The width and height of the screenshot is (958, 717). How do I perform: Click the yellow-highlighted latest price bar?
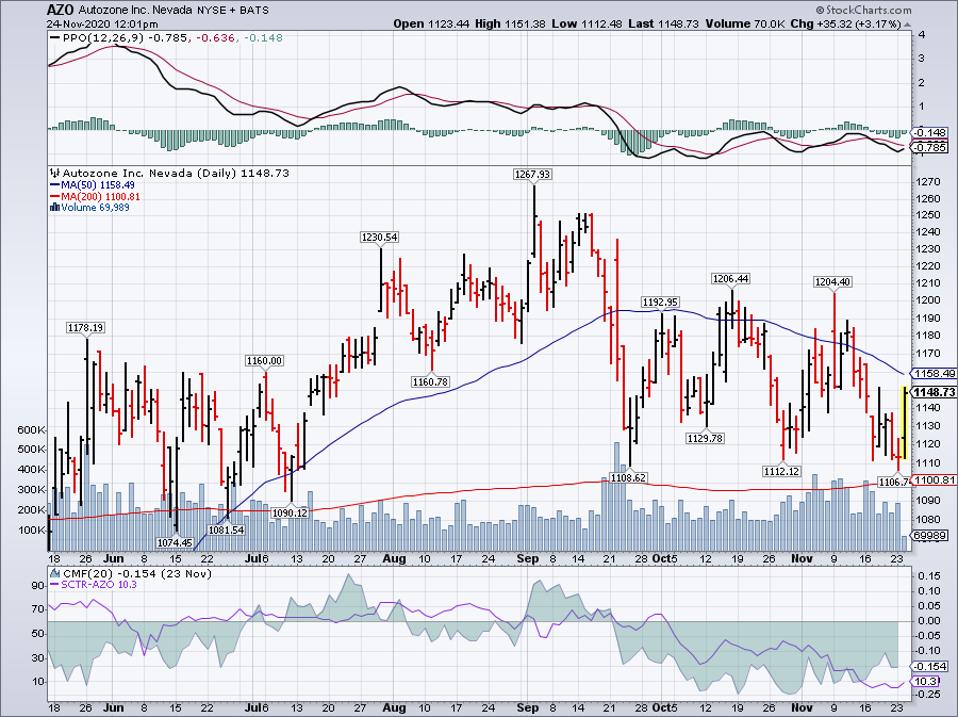click(x=904, y=423)
